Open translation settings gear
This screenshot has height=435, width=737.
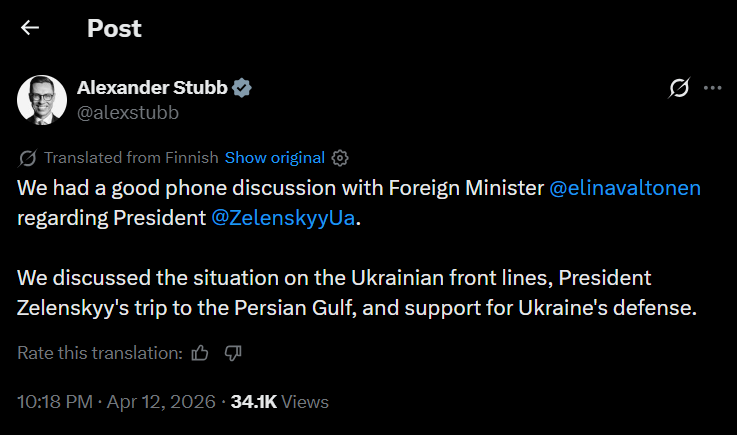click(340, 158)
